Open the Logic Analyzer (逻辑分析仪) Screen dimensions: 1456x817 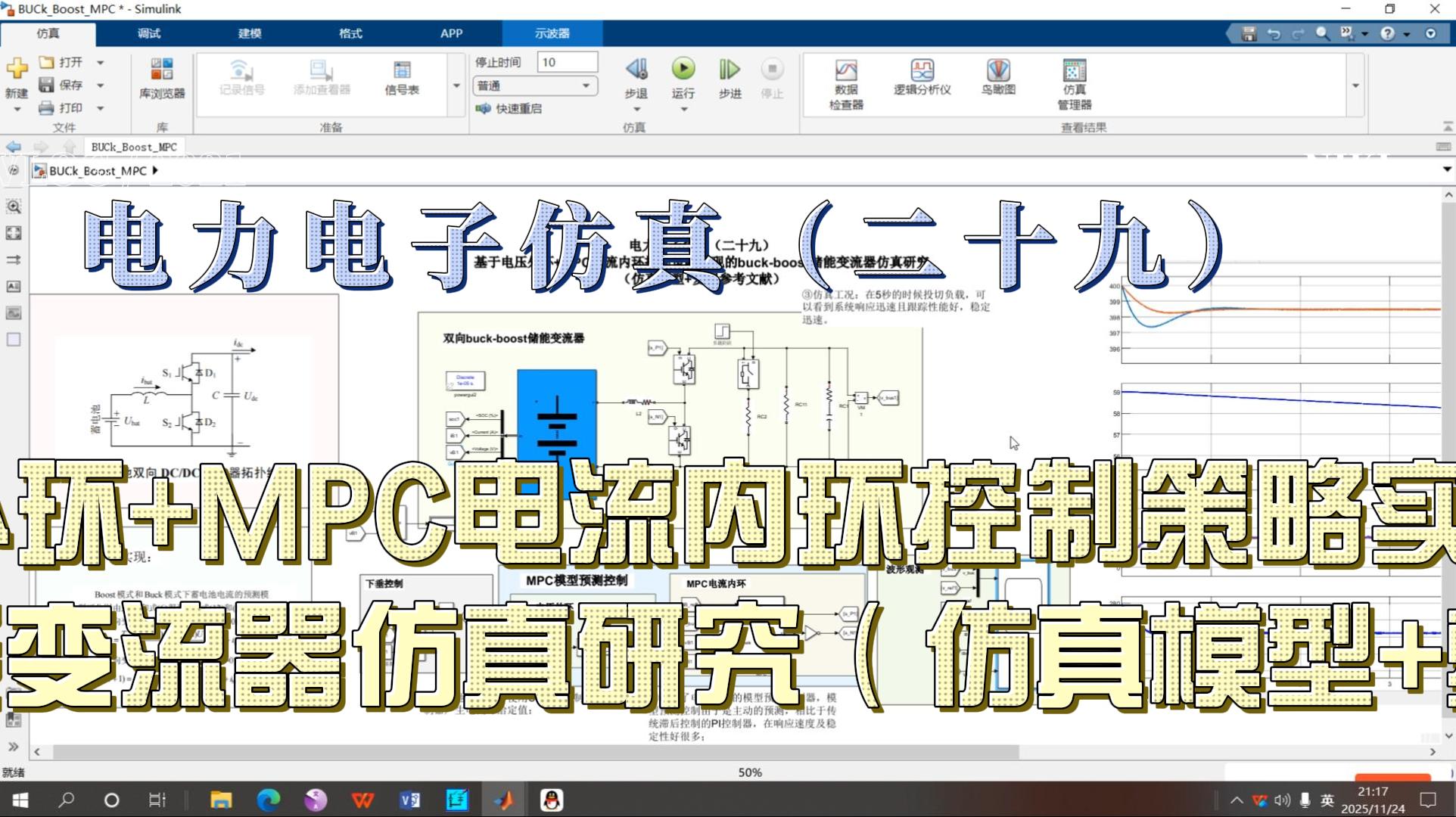[922, 72]
